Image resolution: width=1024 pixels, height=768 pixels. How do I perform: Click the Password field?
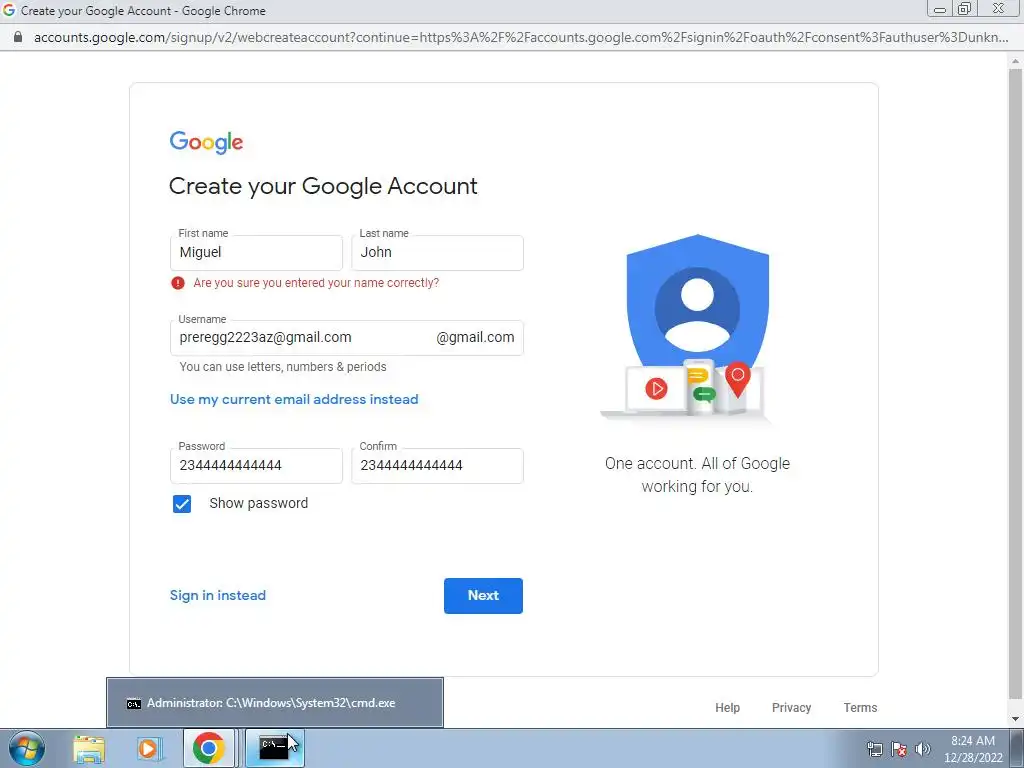pyautogui.click(x=256, y=466)
